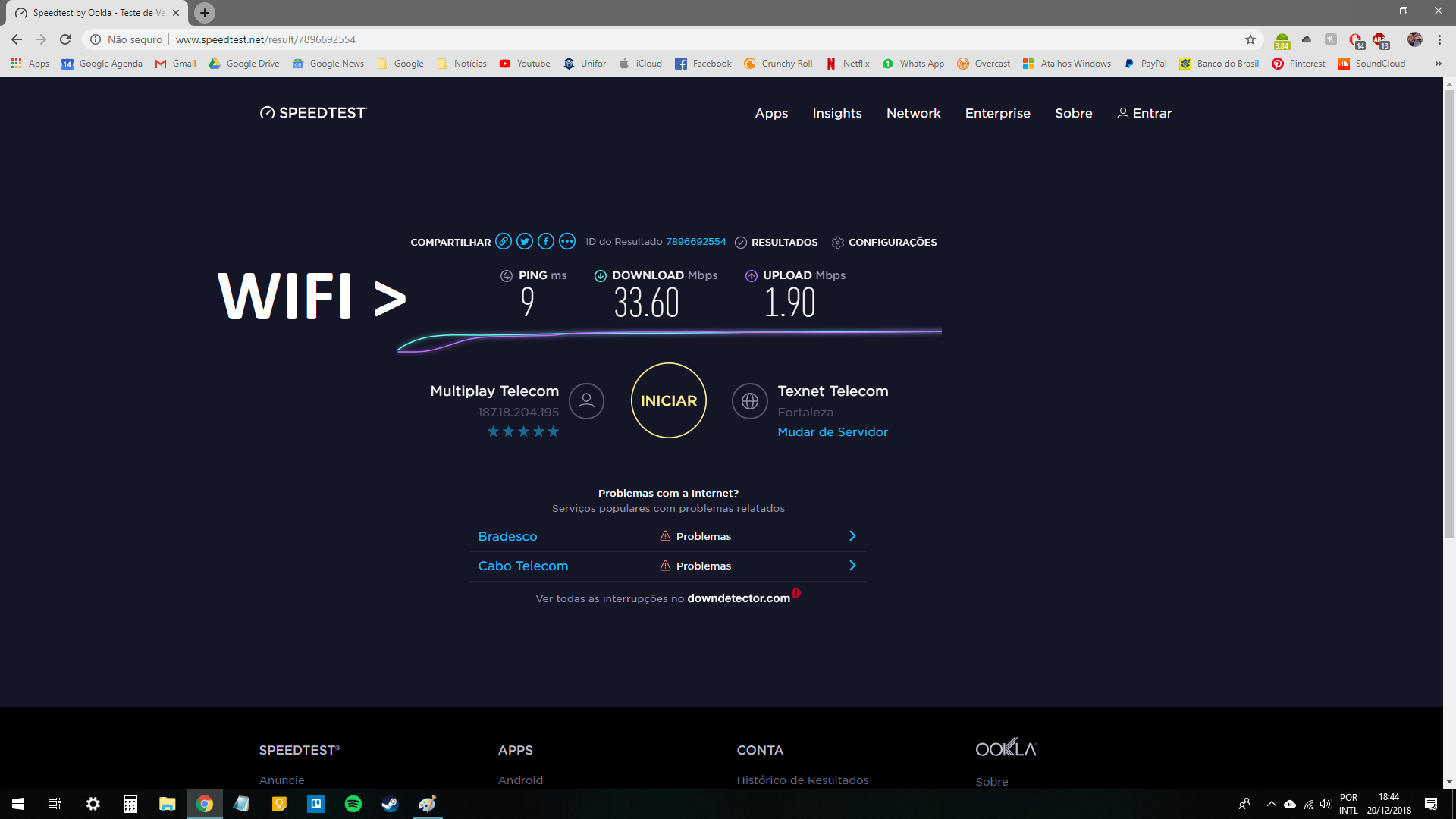Open Spotify from the taskbar
Screen dimensions: 1456x819
click(353, 804)
